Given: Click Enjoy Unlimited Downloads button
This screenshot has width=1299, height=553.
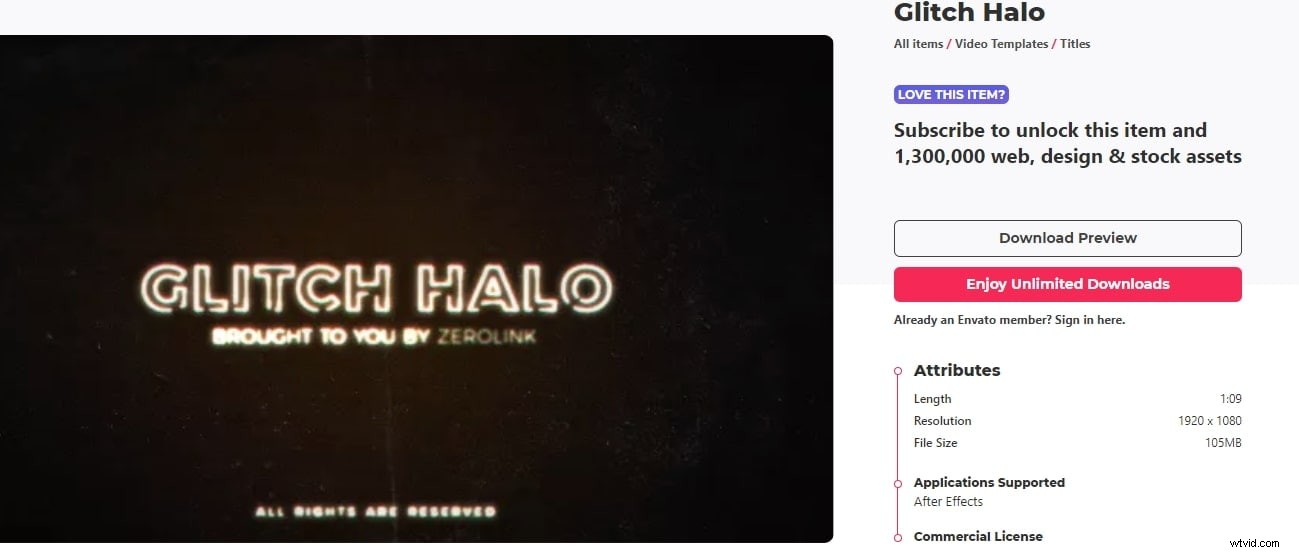Looking at the screenshot, I should (1067, 284).
